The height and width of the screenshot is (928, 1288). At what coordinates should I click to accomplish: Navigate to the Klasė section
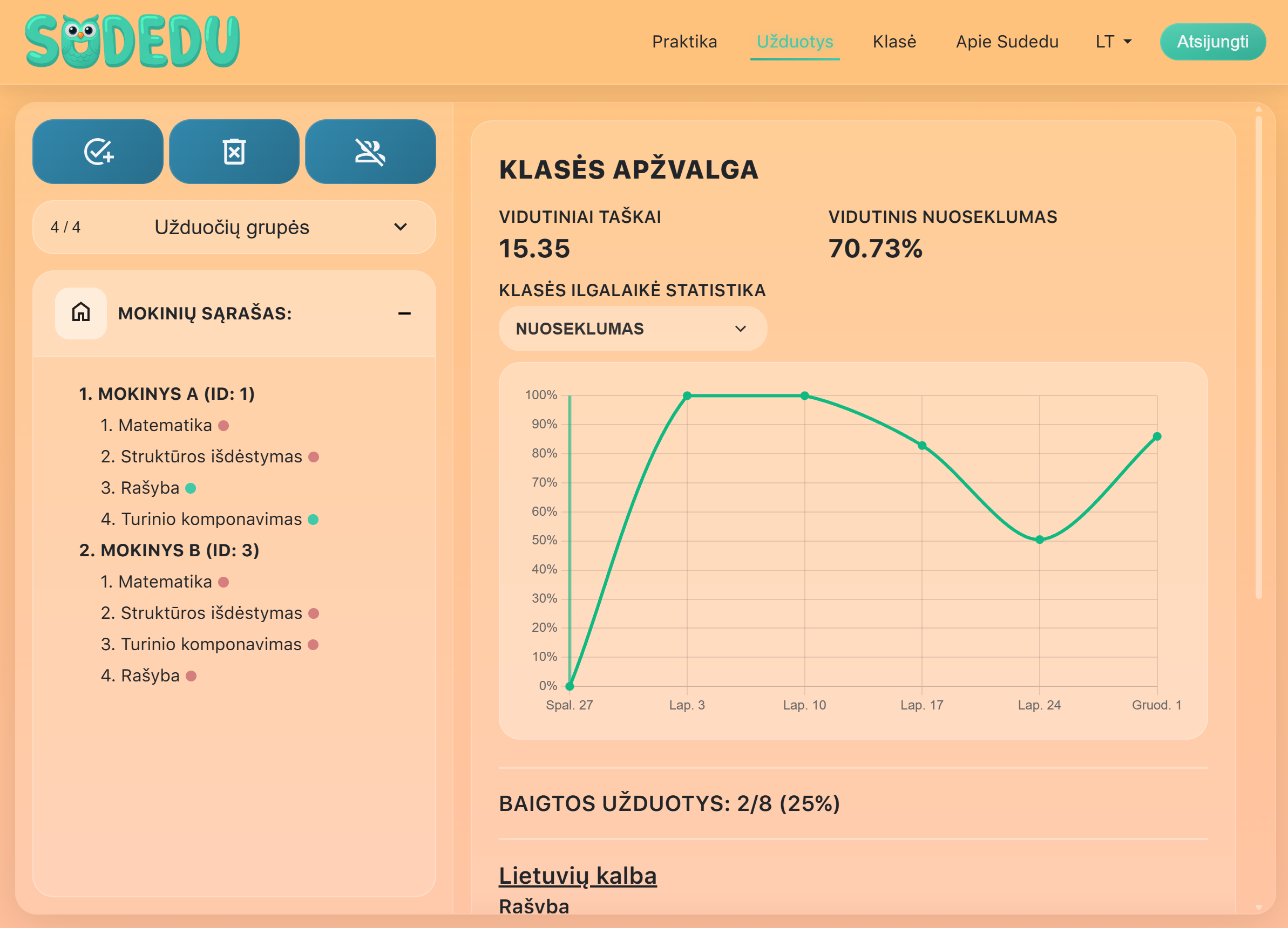tap(894, 42)
